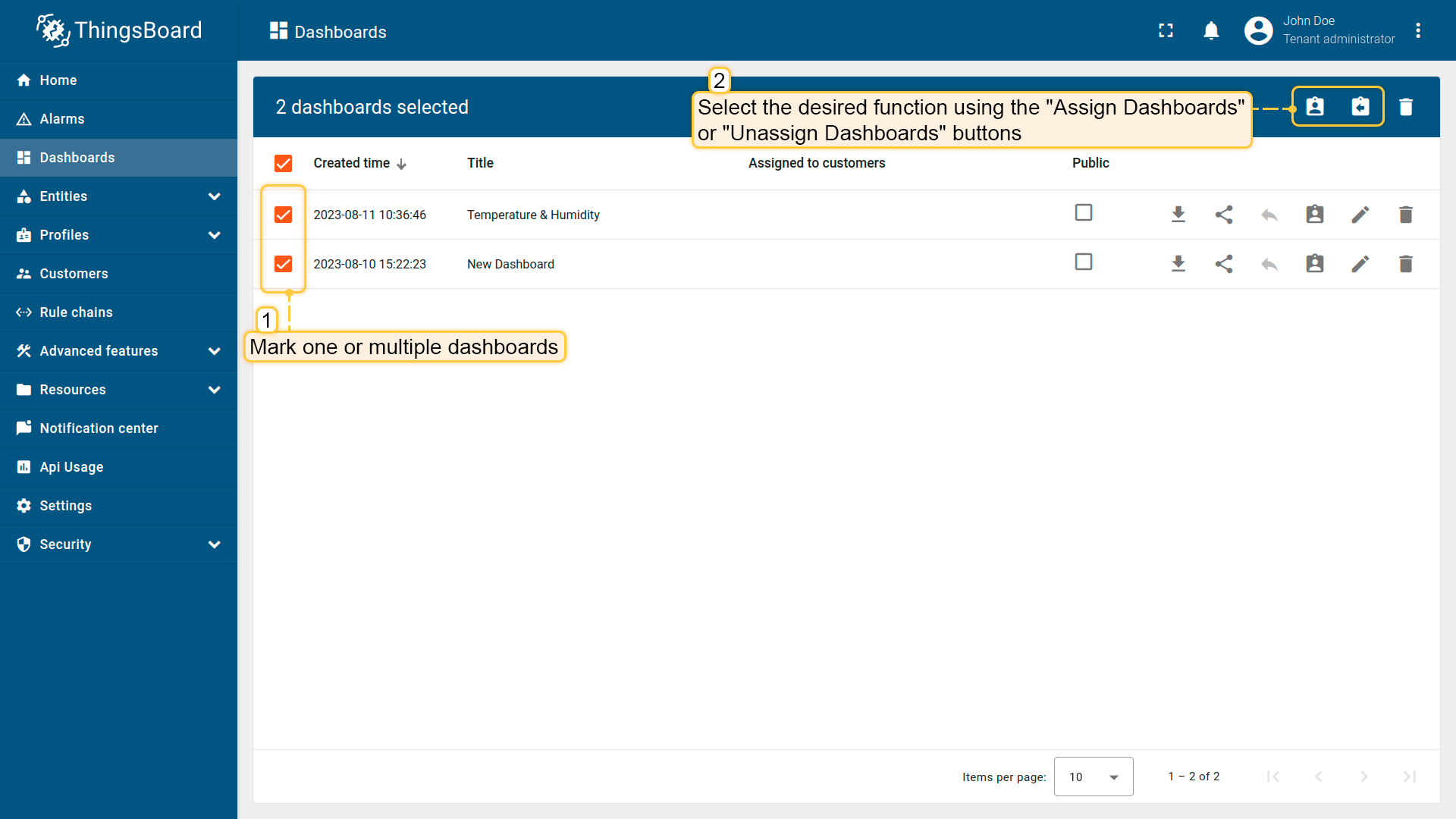
Task: Open the user menu three-dots icon
Action: click(1418, 31)
